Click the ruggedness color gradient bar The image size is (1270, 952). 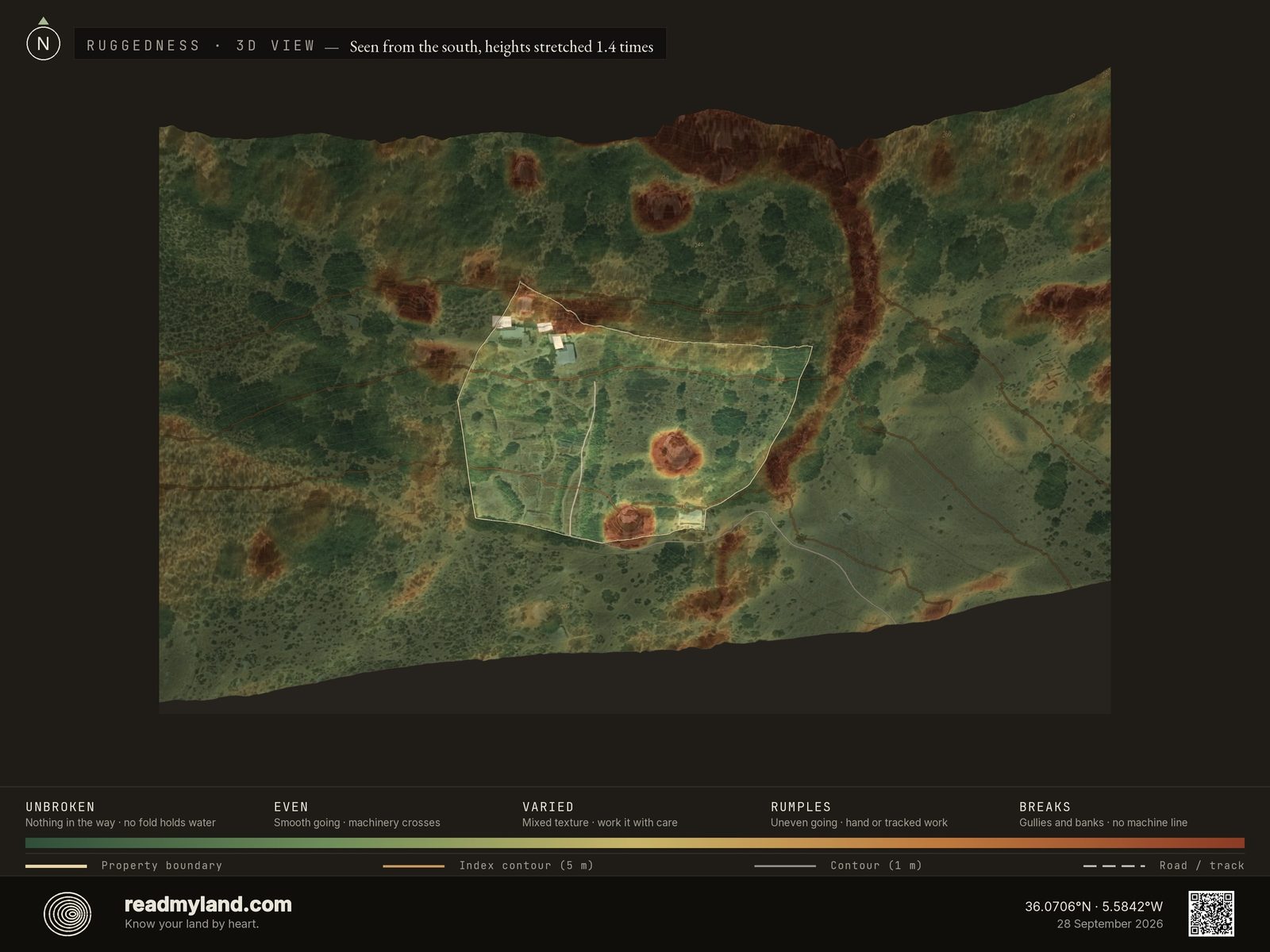(635, 843)
